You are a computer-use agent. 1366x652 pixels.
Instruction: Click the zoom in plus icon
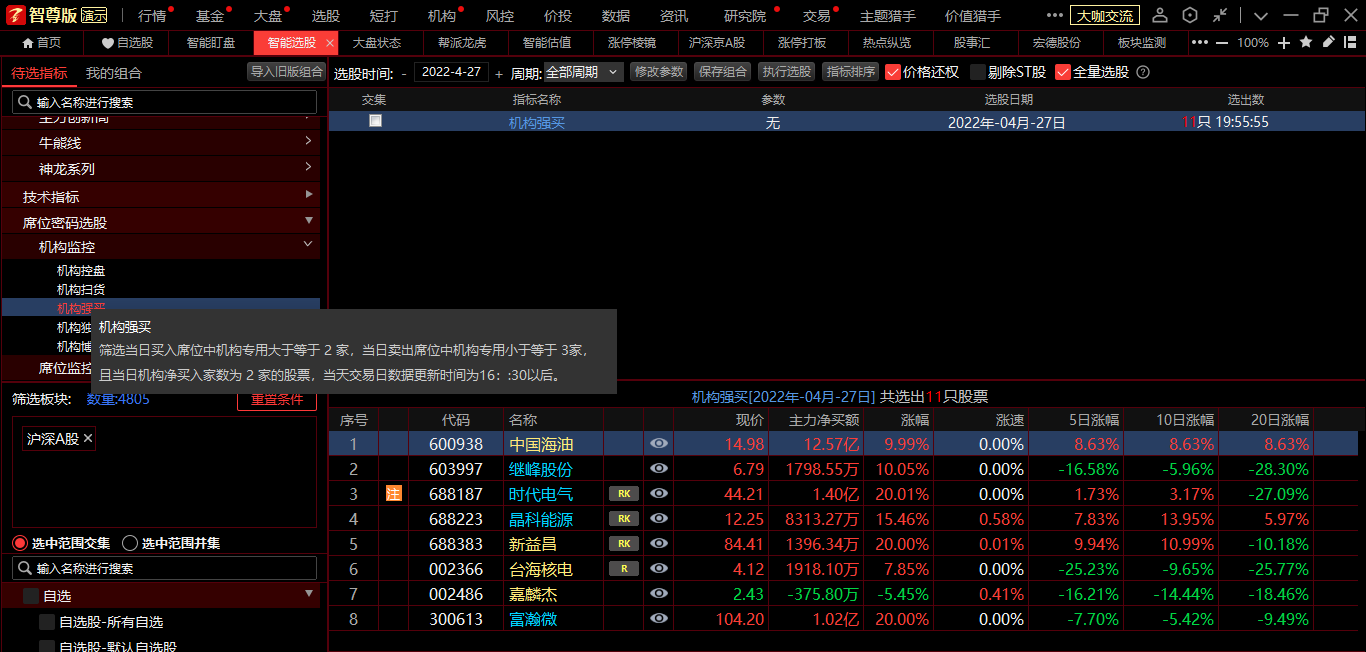click(1284, 42)
